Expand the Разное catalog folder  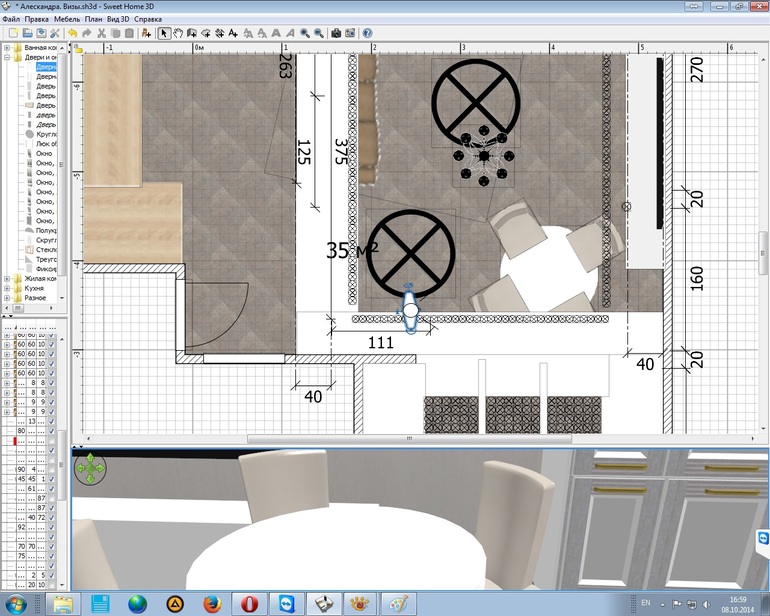(7, 298)
